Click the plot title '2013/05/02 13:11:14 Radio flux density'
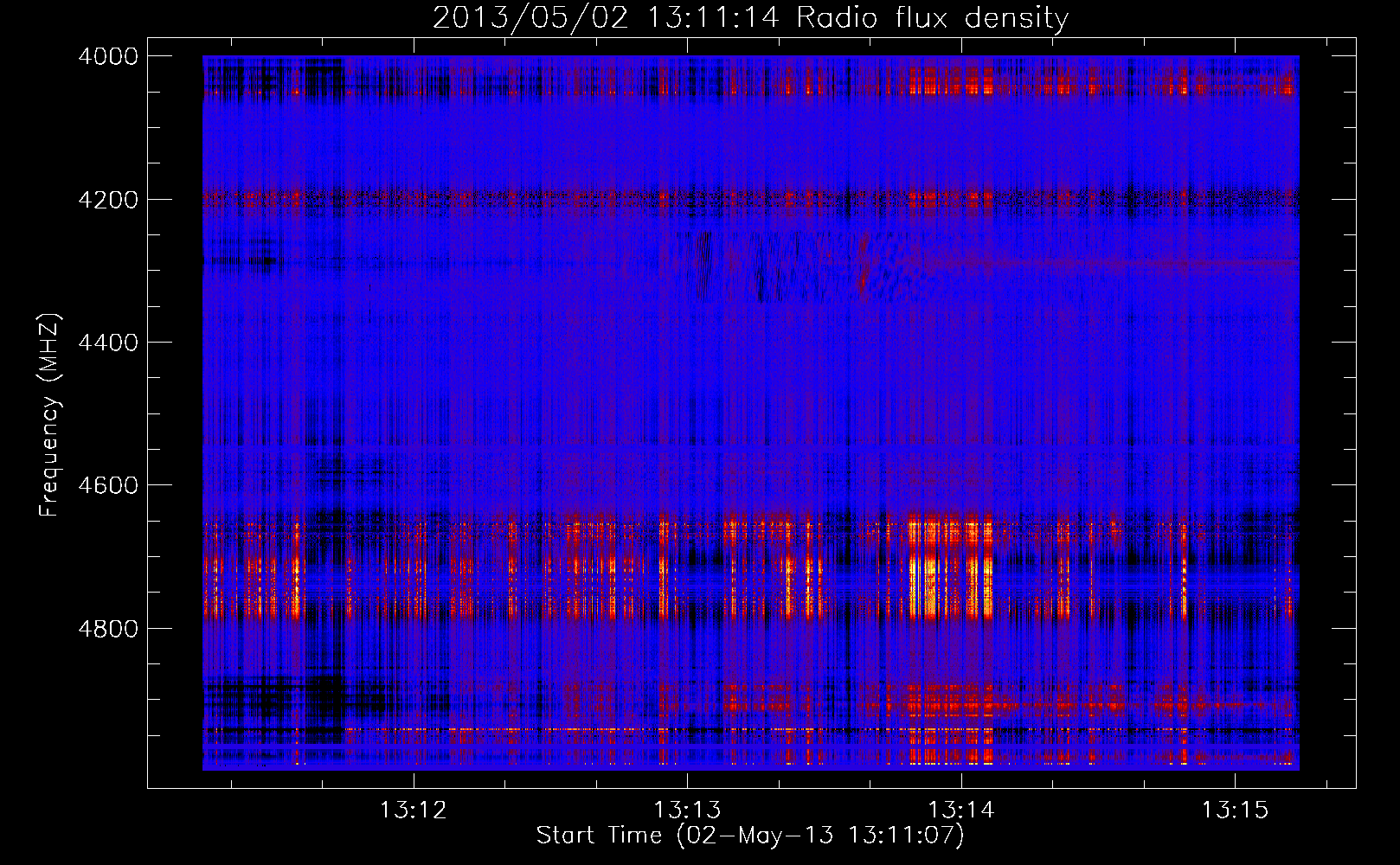This screenshot has height=865, width=1400. 750,17
